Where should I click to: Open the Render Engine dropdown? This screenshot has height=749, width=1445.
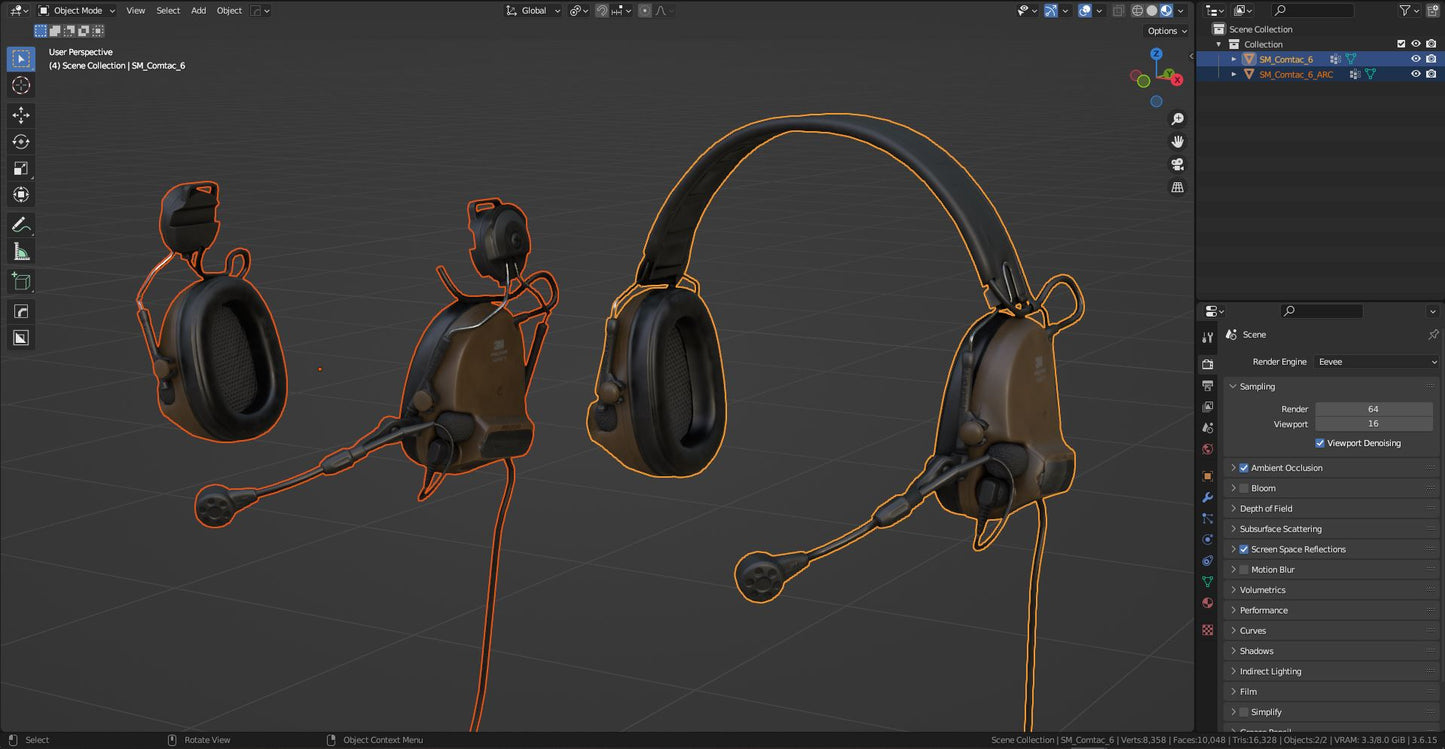(x=1376, y=362)
